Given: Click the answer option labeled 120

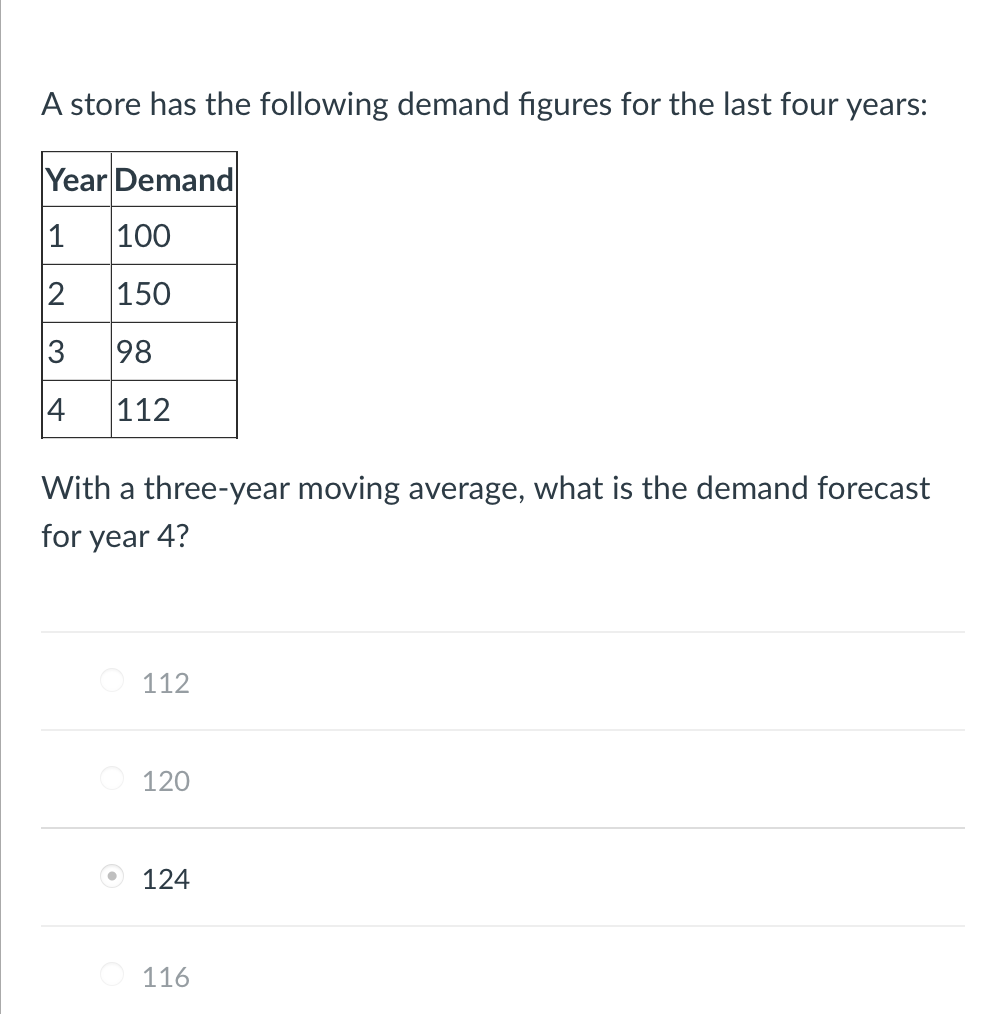Looking at the screenshot, I should click(166, 781).
